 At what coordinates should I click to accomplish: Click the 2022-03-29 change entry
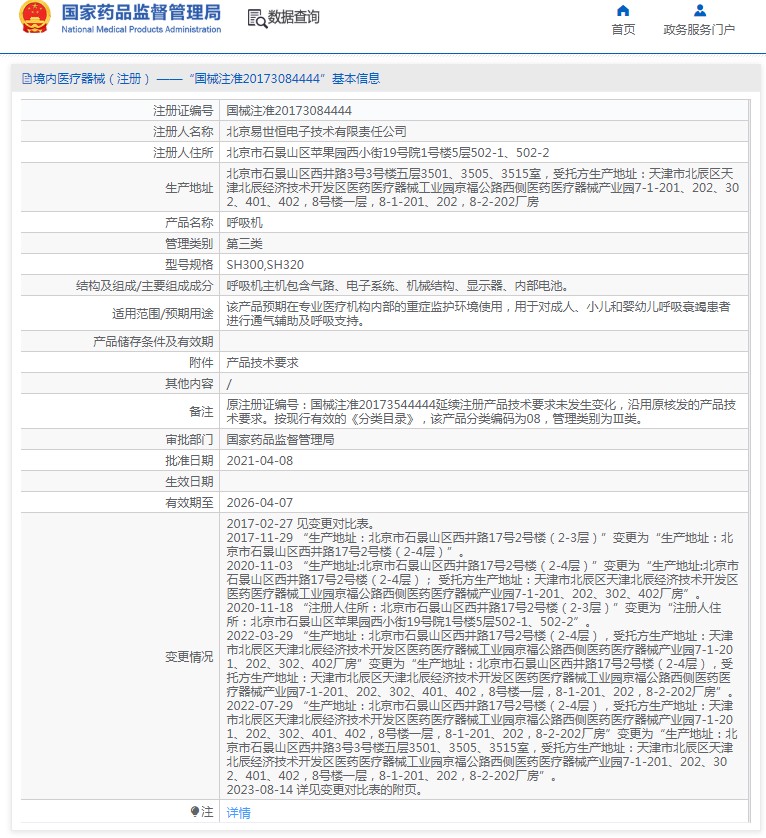tap(481, 664)
